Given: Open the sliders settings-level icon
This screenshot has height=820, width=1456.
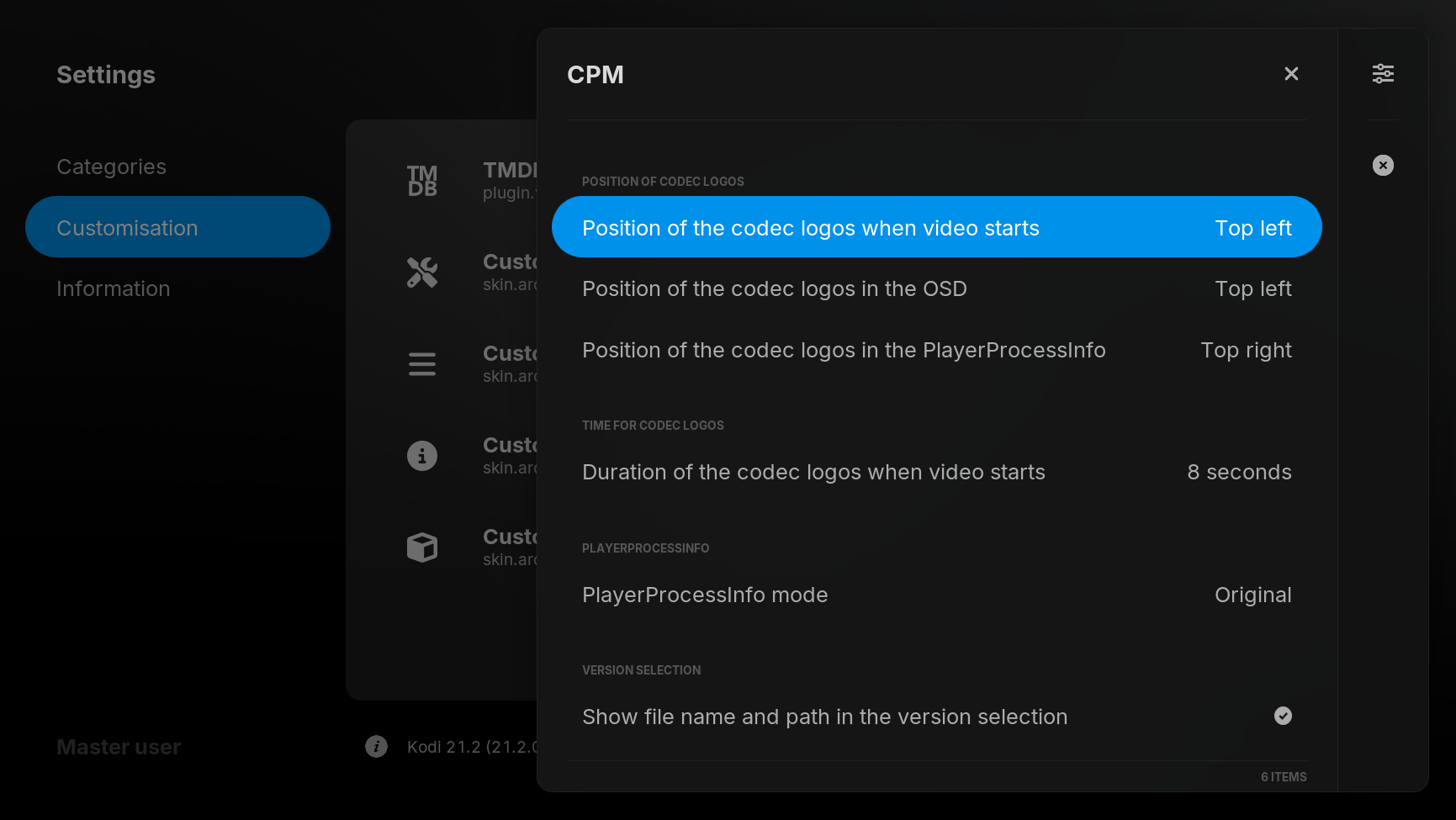Looking at the screenshot, I should [x=1383, y=74].
